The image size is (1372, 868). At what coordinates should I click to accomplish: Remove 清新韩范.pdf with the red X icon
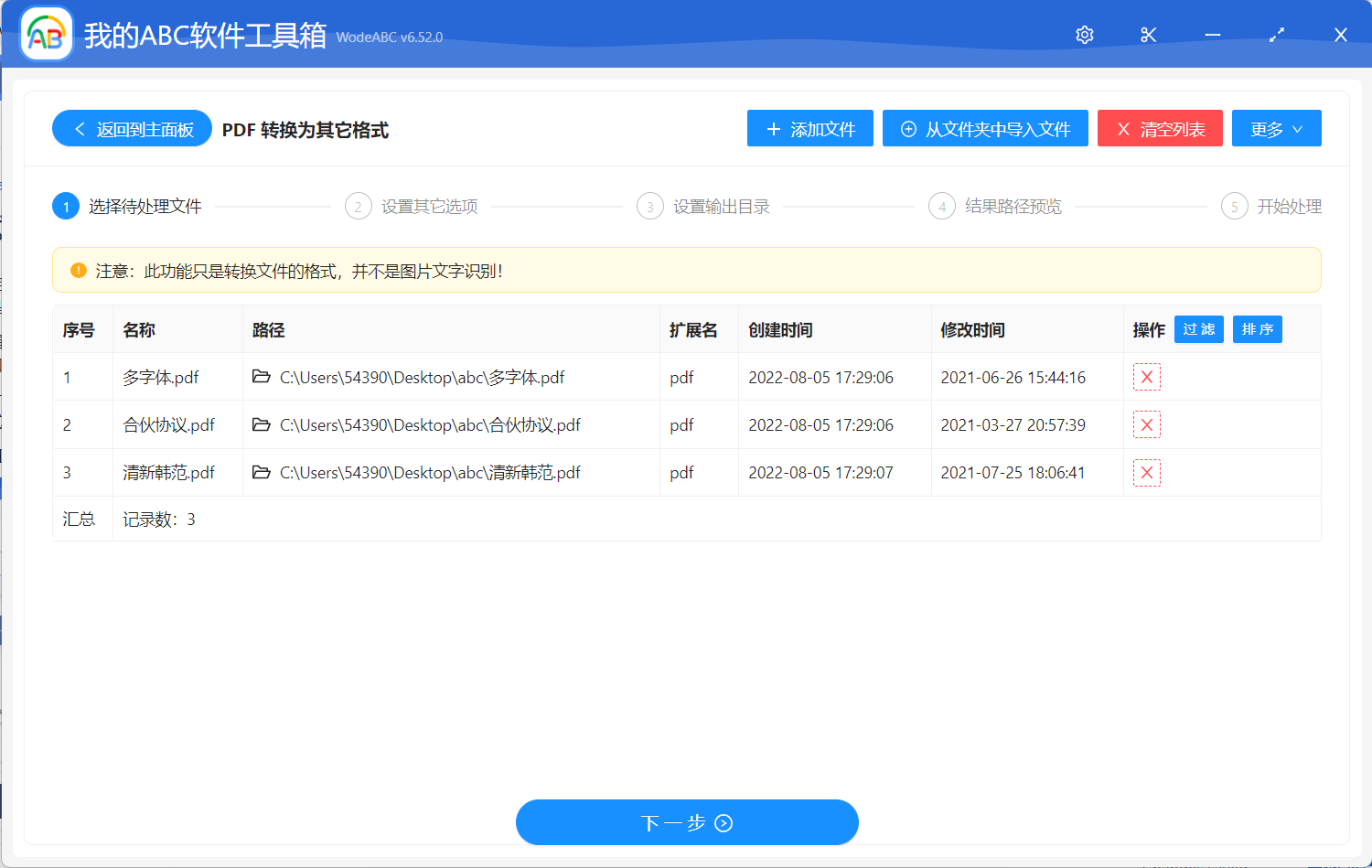click(1146, 472)
